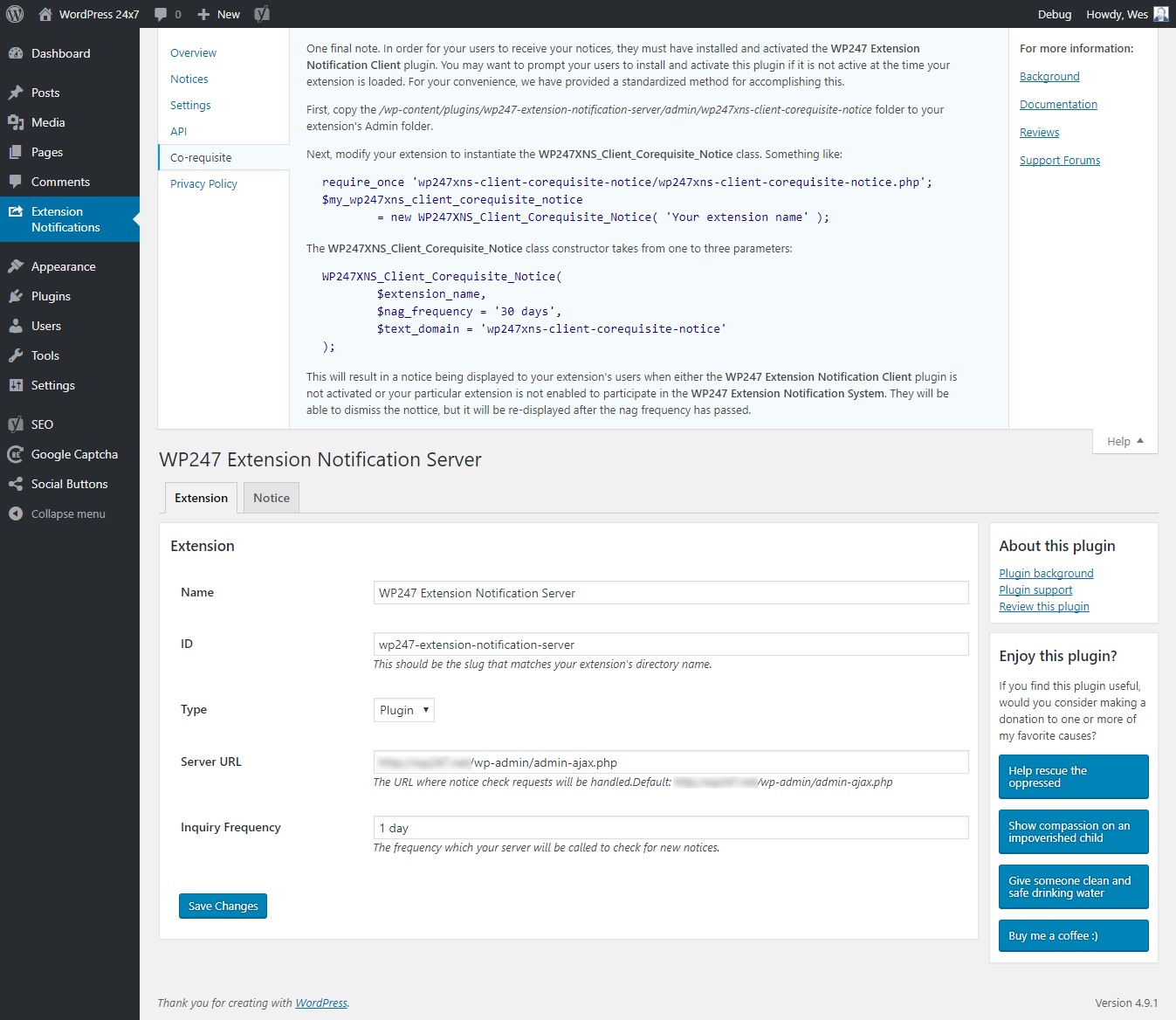Image resolution: width=1176 pixels, height=1020 pixels.
Task: Open the Yoast SEO icon in admin bar
Action: tap(262, 14)
